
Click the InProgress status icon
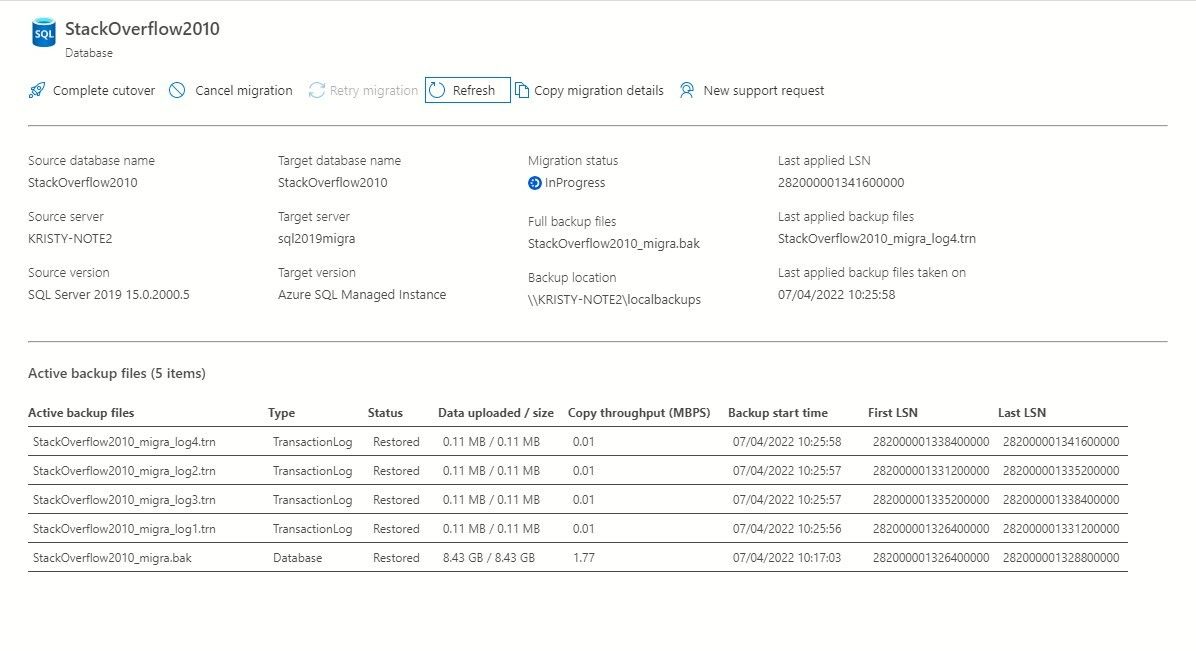pyautogui.click(x=535, y=183)
